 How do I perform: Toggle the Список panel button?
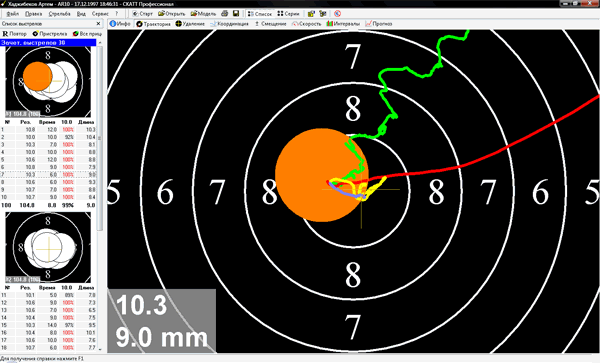[x=259, y=13]
